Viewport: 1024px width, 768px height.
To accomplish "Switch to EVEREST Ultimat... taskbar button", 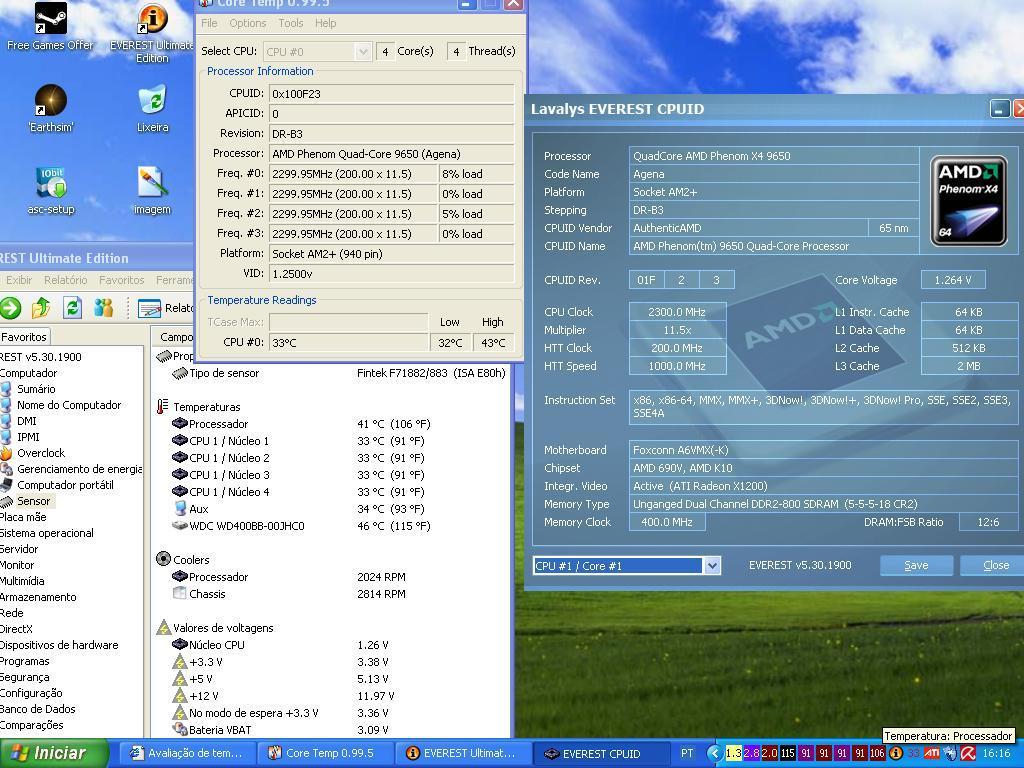I will pyautogui.click(x=462, y=753).
